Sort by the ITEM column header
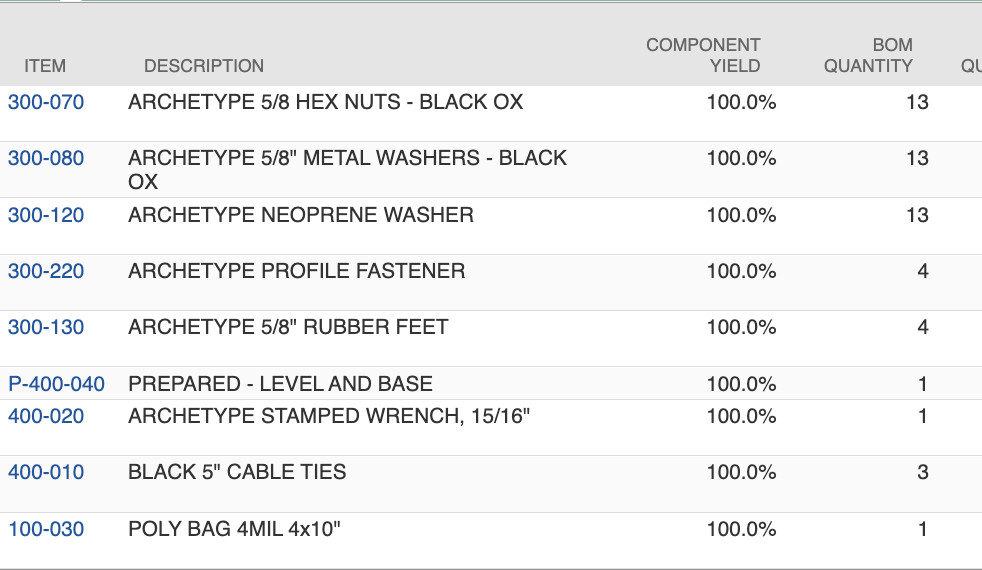The image size is (982, 570). (x=45, y=66)
